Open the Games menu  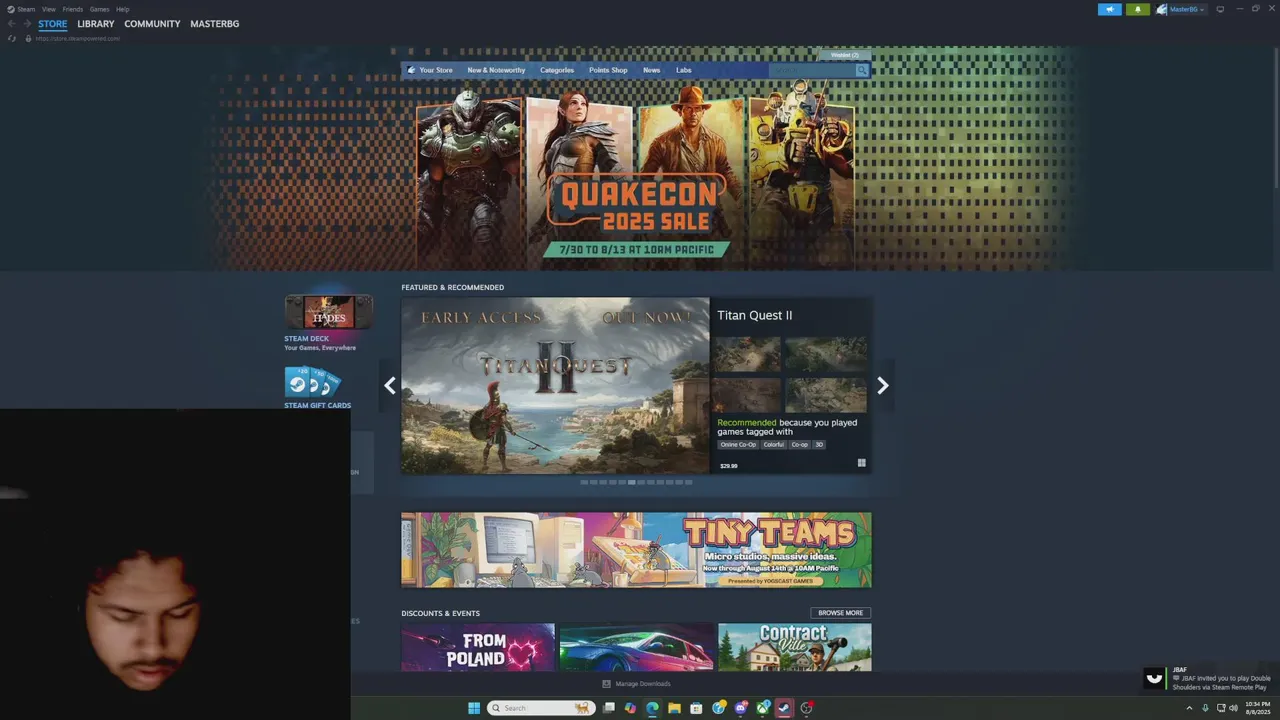[x=99, y=9]
